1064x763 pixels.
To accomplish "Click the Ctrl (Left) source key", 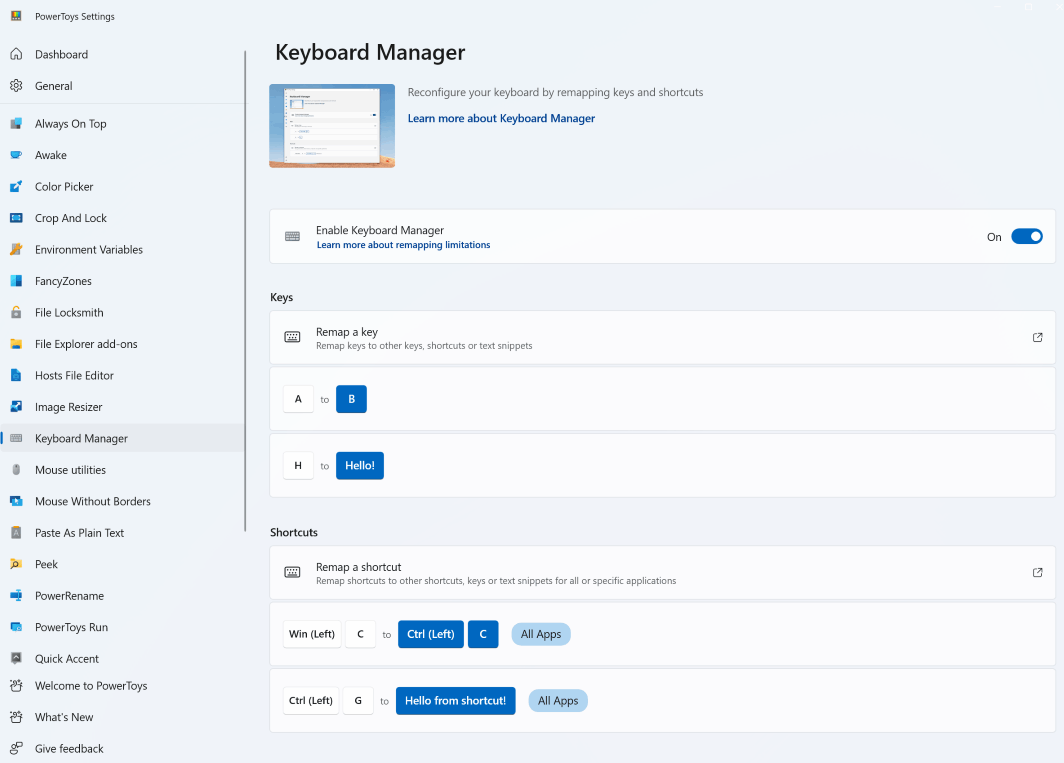I will pos(311,701).
